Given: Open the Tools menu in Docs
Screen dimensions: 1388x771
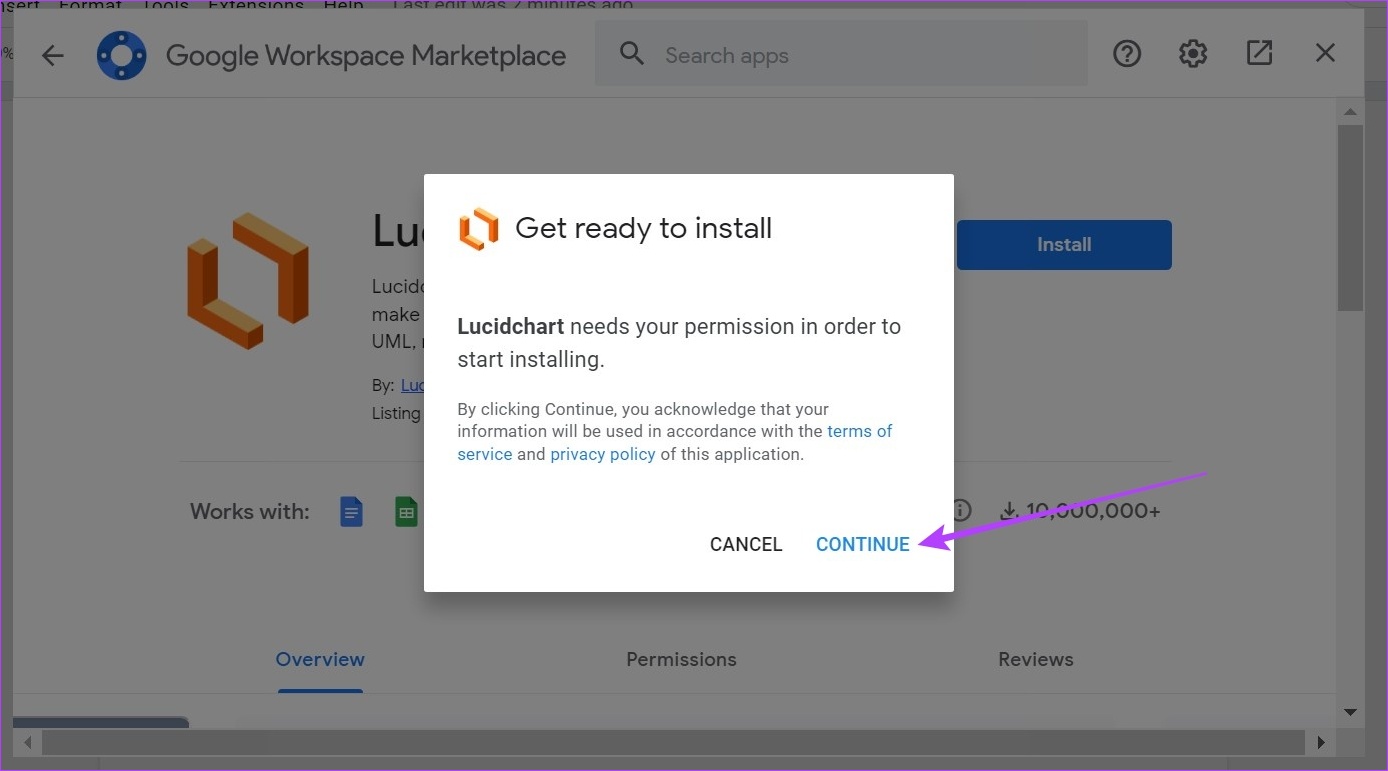Looking at the screenshot, I should [x=164, y=5].
